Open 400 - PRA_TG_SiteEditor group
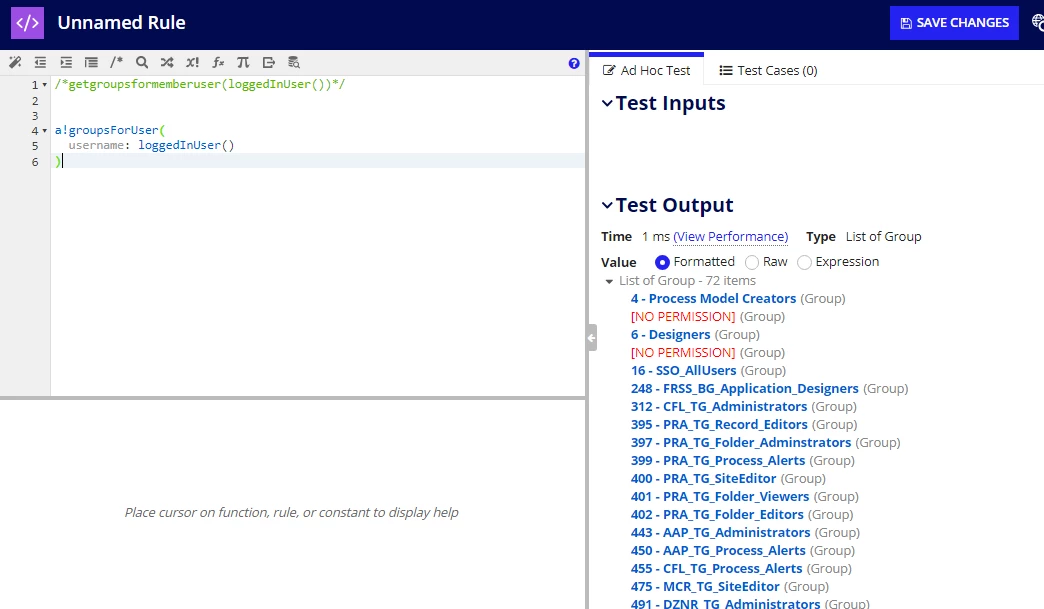Screen dimensions: 1044x609 (703, 478)
